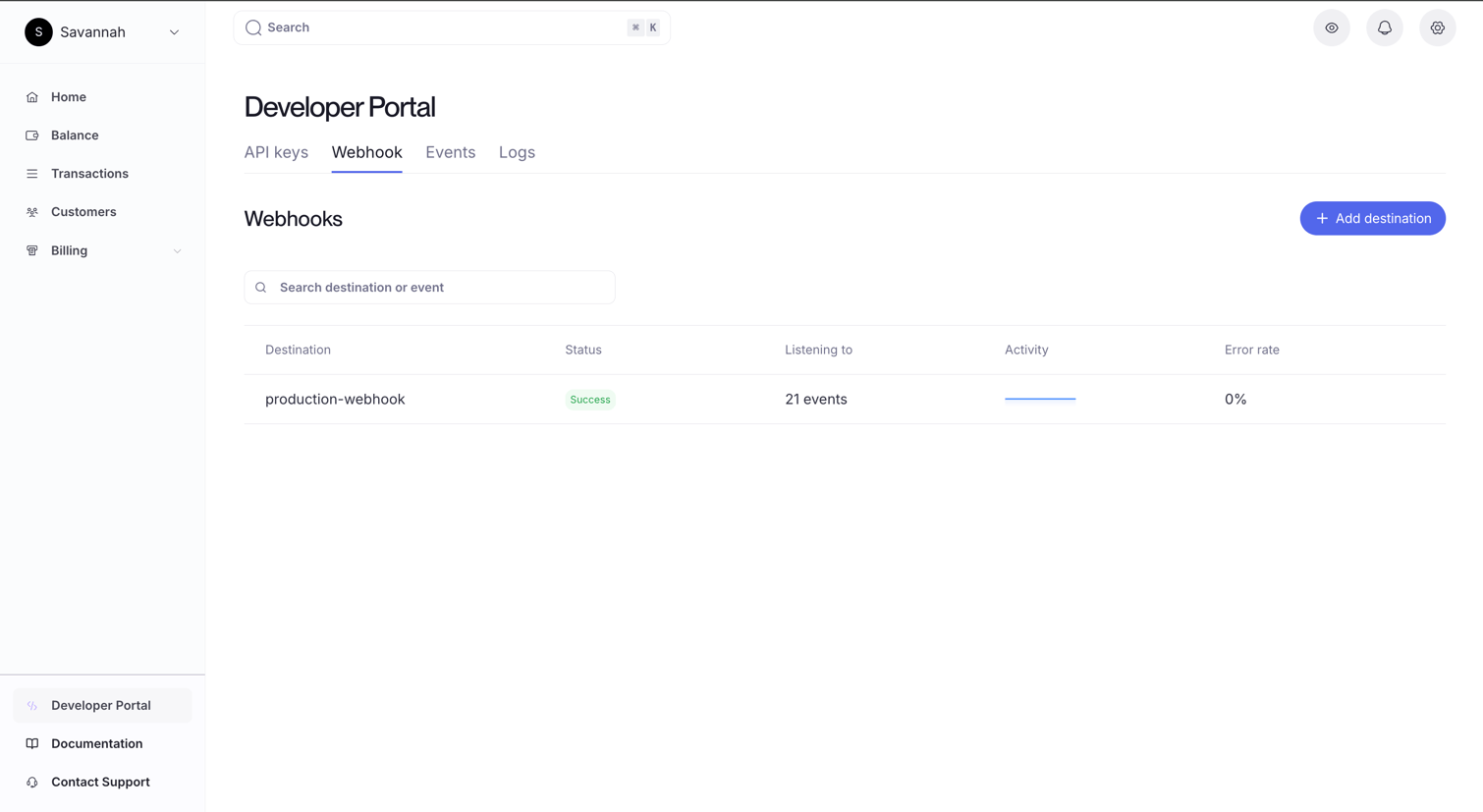
Task: Expand the Billing submenu chevron
Action: coord(177,251)
